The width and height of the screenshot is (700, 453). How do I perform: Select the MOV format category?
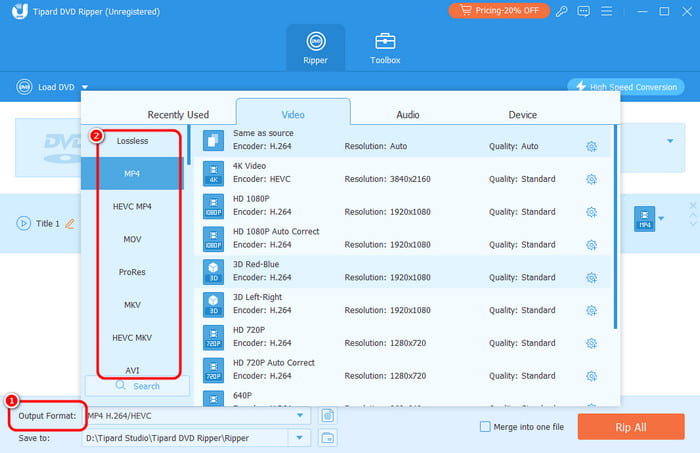pos(132,239)
